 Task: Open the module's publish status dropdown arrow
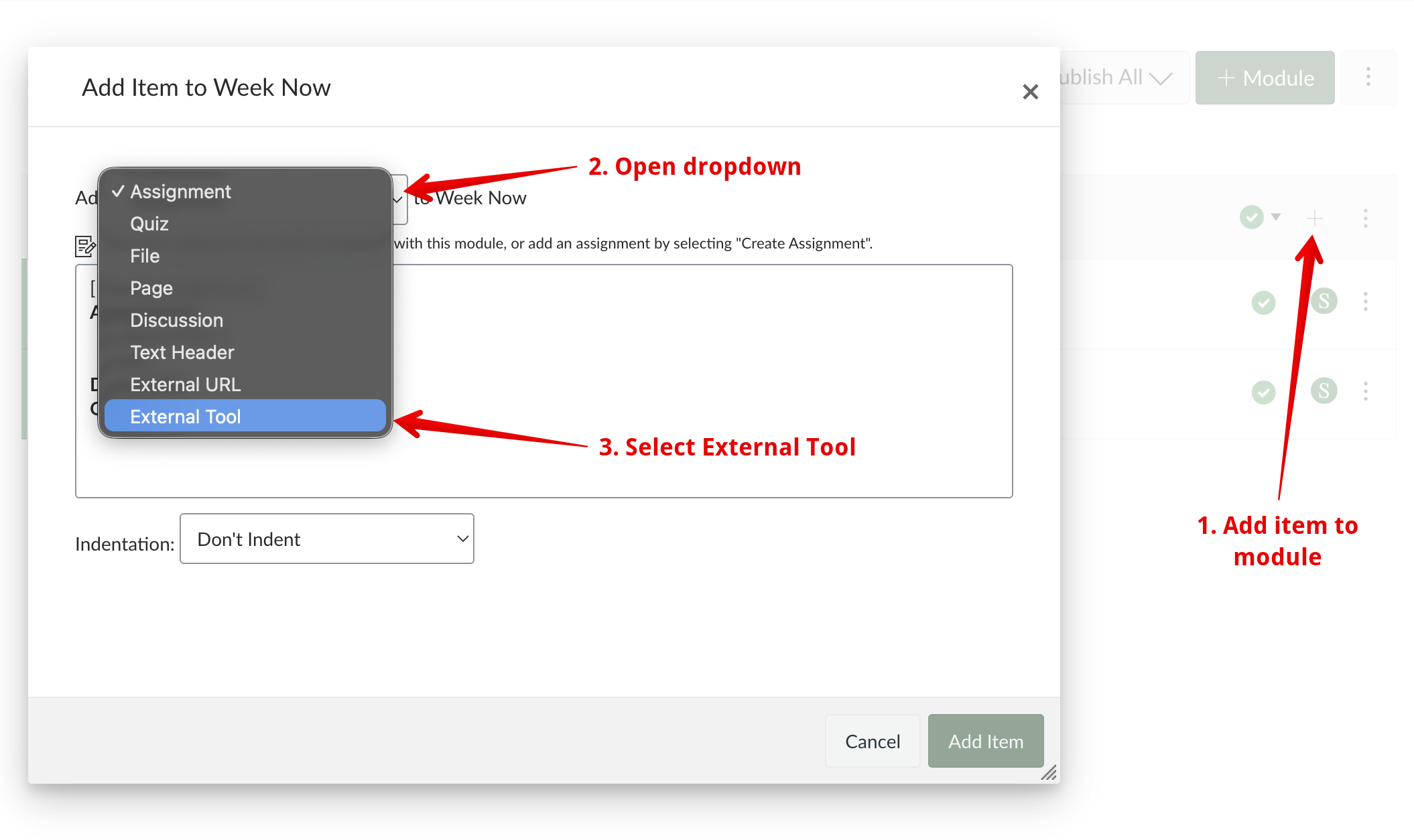(1276, 216)
